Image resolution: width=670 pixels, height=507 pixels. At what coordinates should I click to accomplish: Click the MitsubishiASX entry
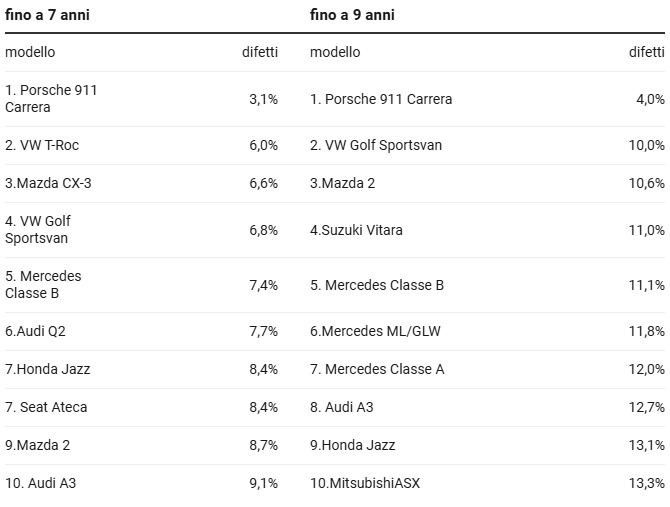pos(365,483)
